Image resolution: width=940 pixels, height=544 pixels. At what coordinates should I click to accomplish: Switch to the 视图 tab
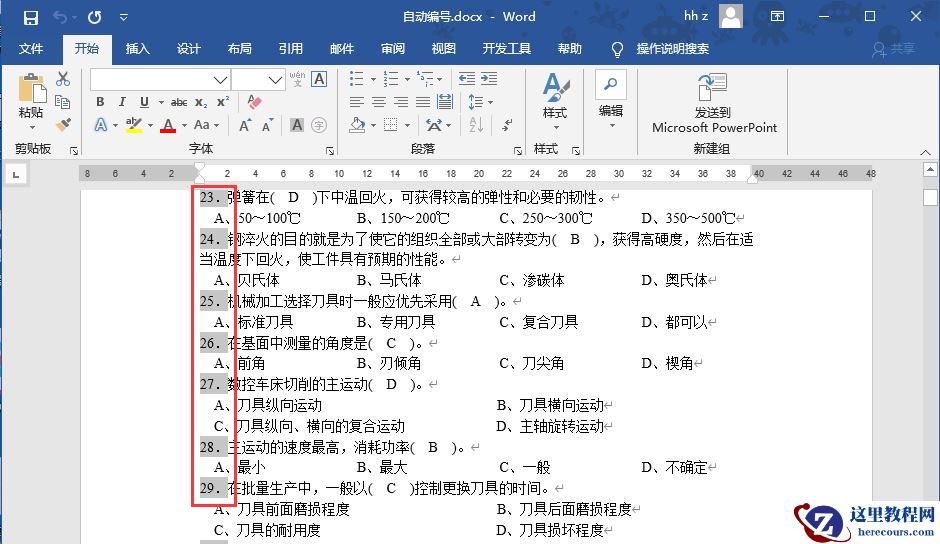click(x=444, y=49)
